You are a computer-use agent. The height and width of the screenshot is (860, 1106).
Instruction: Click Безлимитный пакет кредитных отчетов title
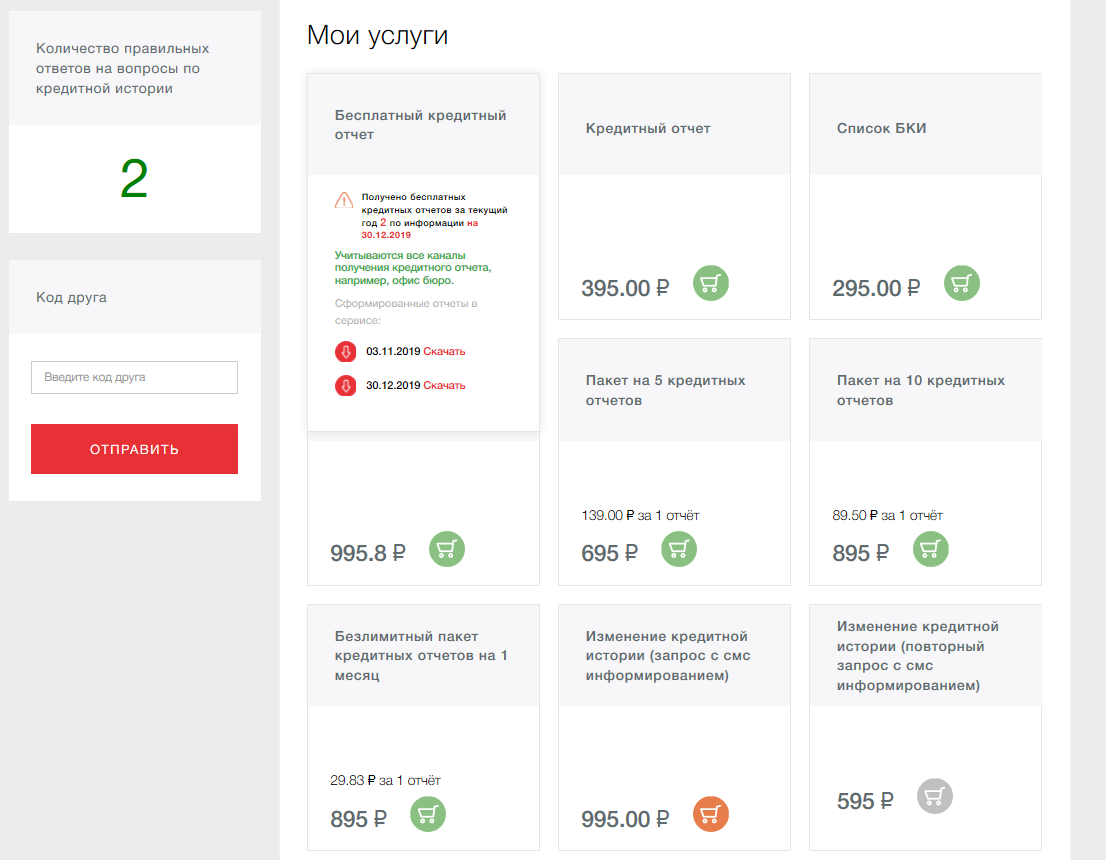pyautogui.click(x=421, y=655)
